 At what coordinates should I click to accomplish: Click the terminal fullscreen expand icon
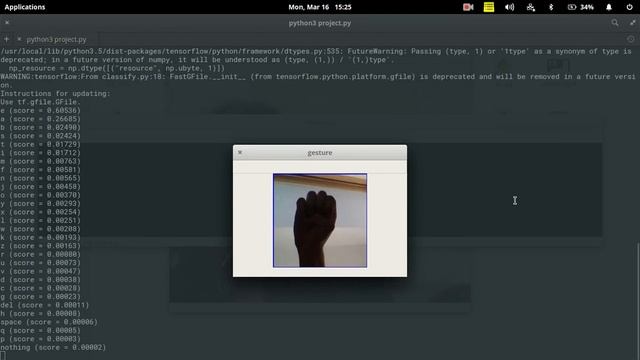coord(632,23)
